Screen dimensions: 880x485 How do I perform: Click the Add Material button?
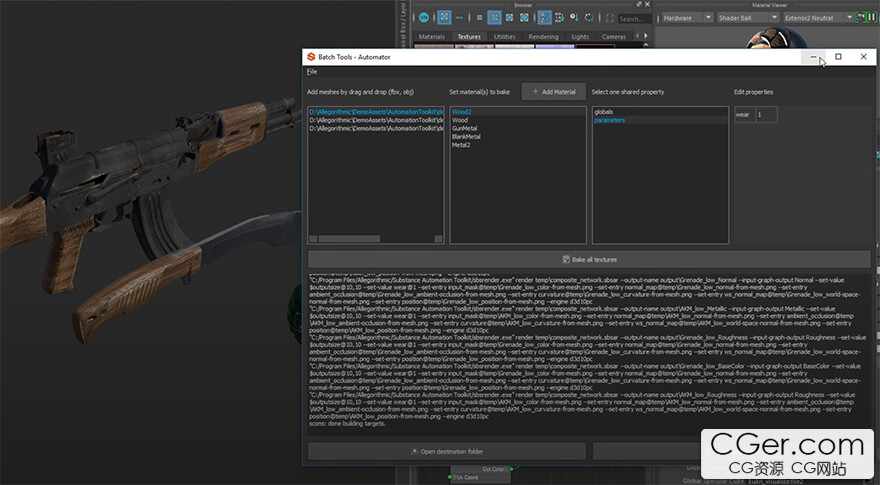point(553,92)
